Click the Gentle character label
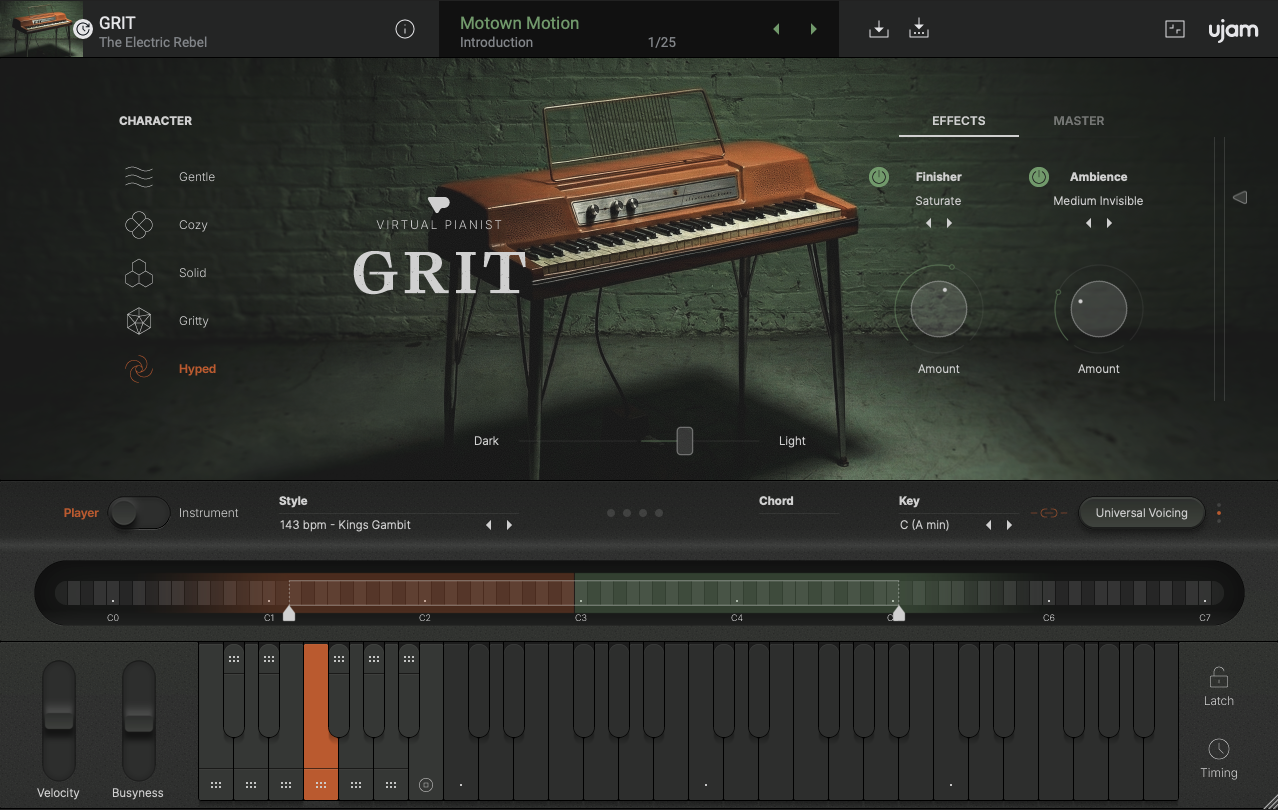Viewport: 1278px width, 810px height. (x=197, y=177)
